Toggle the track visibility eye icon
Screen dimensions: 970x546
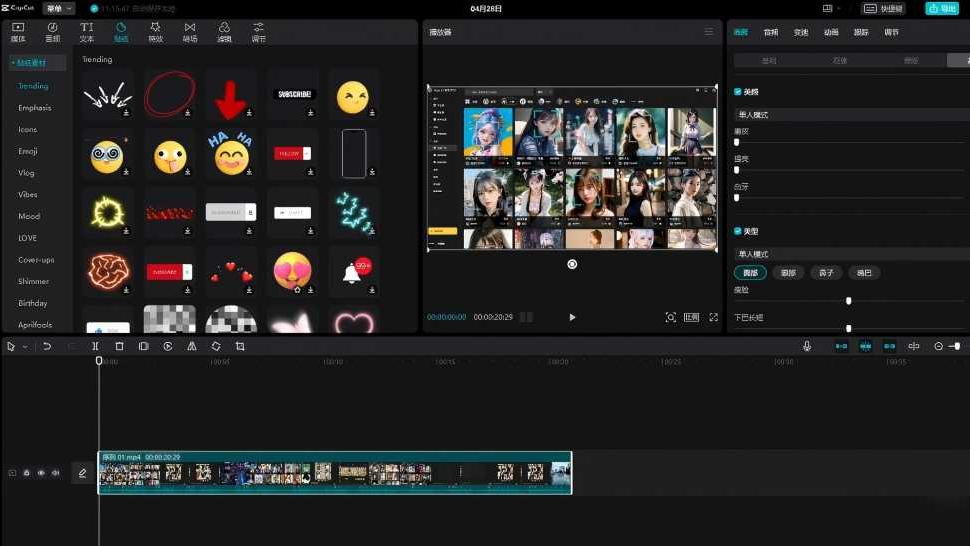point(41,473)
